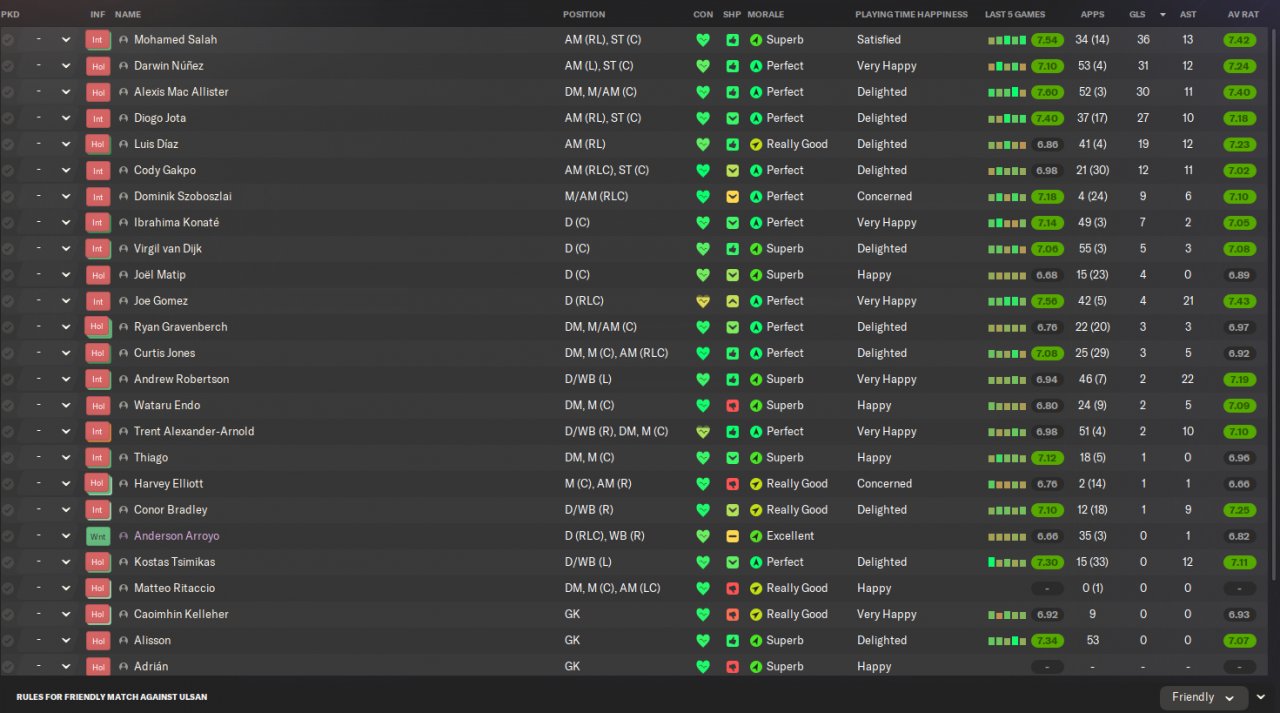This screenshot has height=713, width=1280.
Task: Open Mohamed Salah's player profile
Action: [175, 40]
